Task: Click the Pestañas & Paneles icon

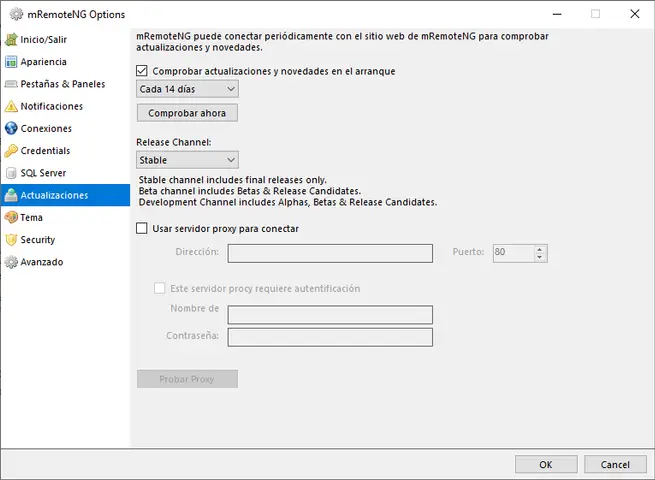Action: tap(11, 84)
